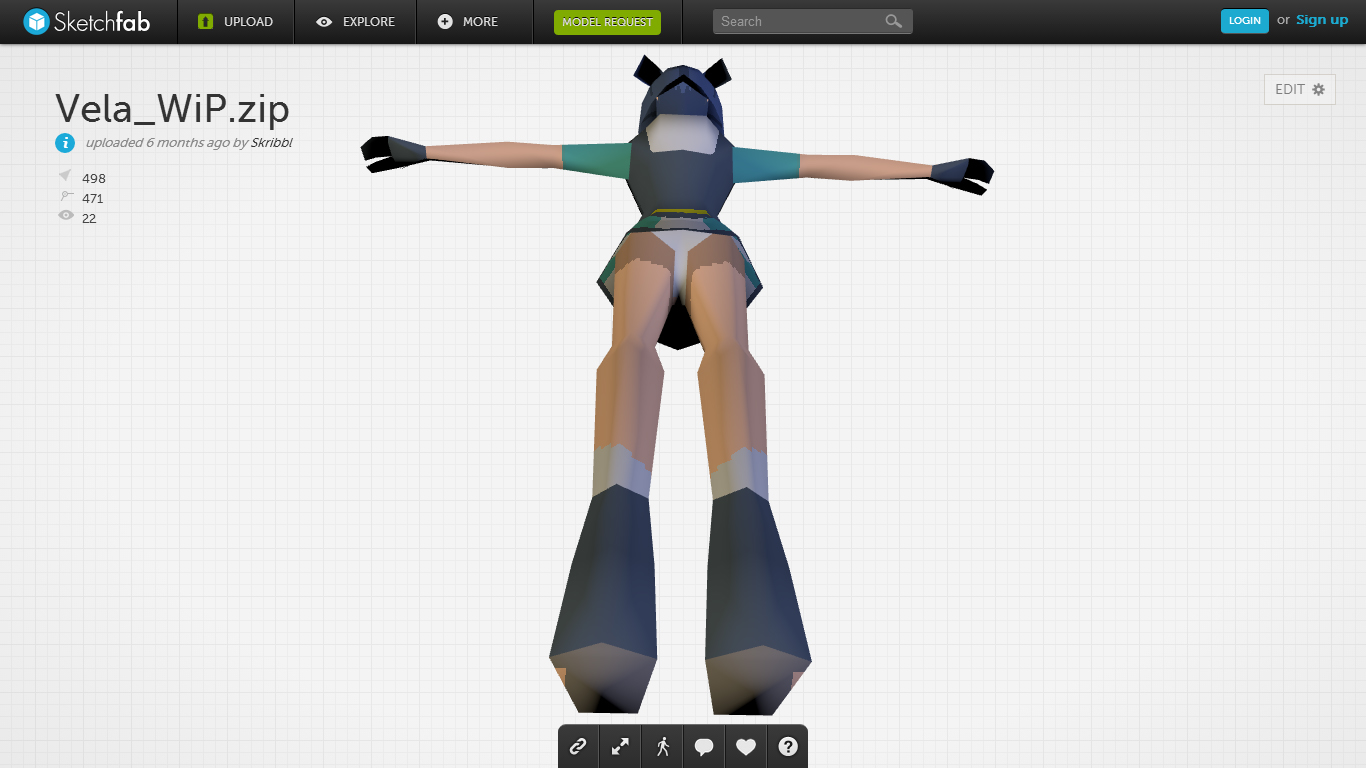The height and width of the screenshot is (768, 1366).
Task: Click the Sketchfab logo
Action: click(87, 21)
